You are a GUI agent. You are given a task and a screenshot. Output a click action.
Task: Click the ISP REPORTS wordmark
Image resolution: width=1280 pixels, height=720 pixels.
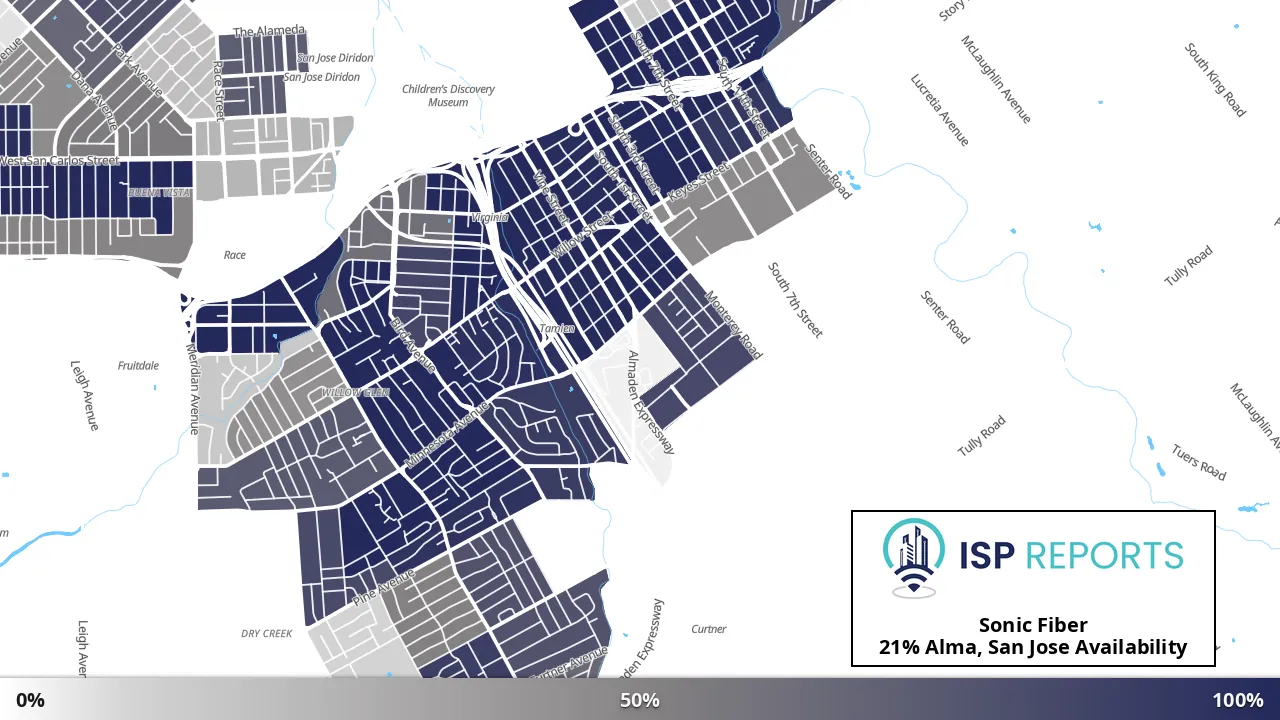[x=1071, y=556]
